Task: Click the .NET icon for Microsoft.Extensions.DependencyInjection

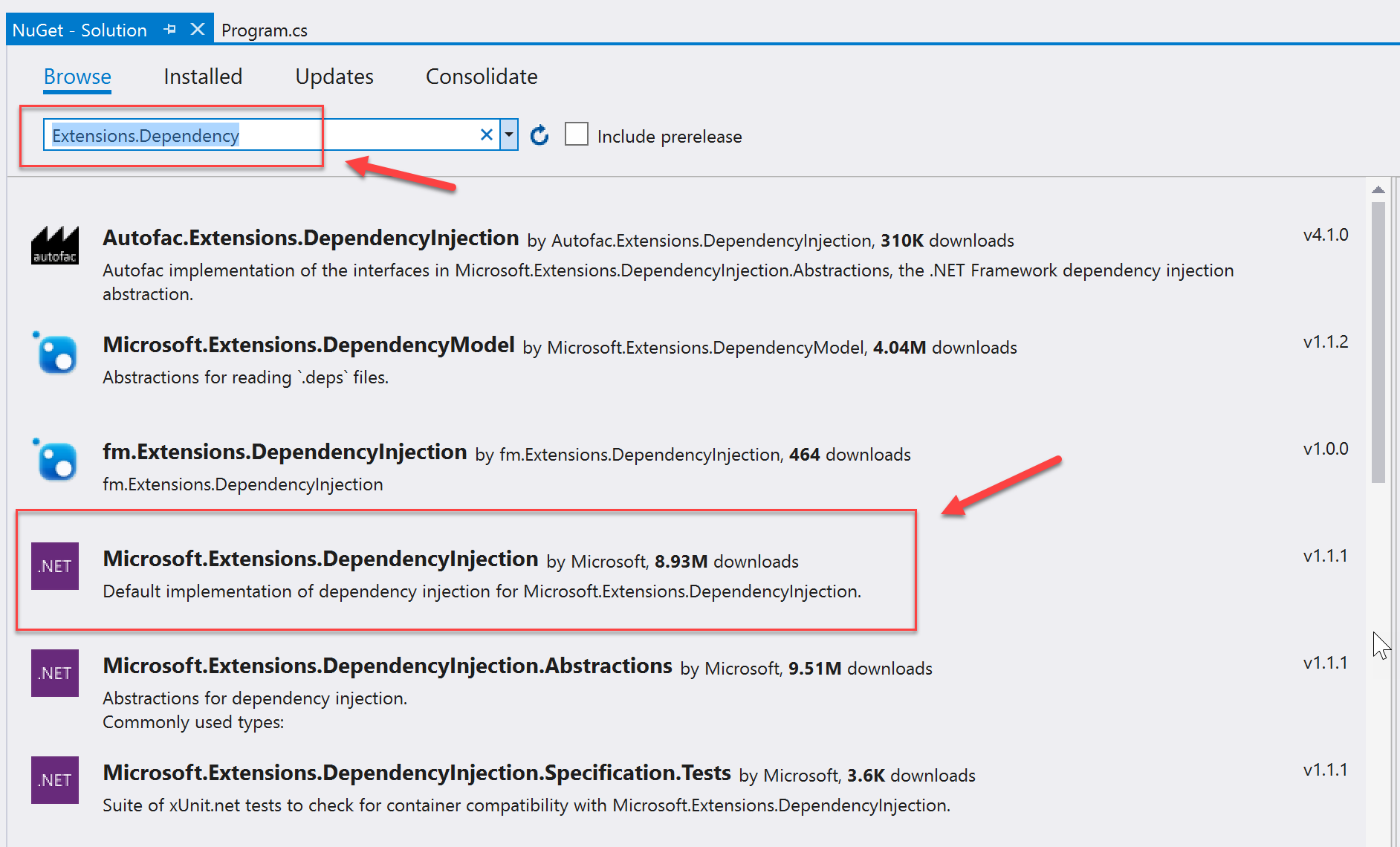Action: click(x=55, y=566)
